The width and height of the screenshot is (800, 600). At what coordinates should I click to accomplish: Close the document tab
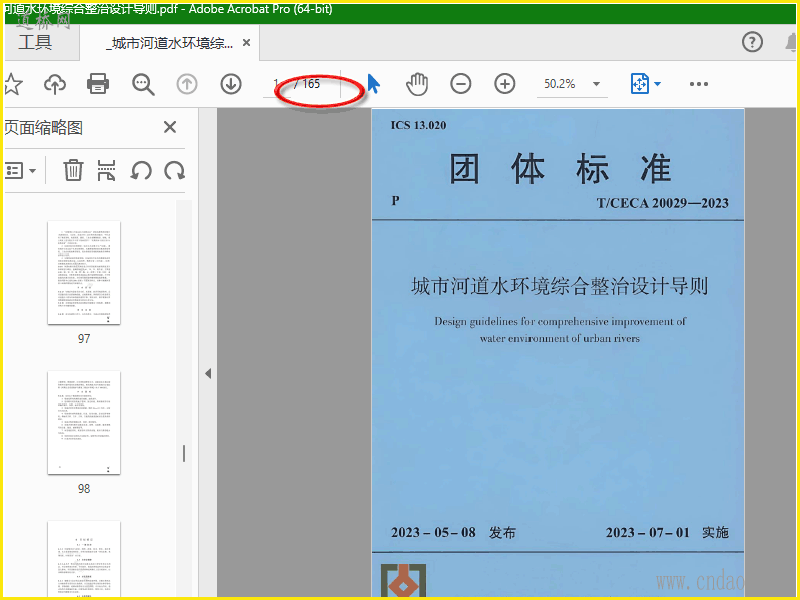[x=246, y=43]
